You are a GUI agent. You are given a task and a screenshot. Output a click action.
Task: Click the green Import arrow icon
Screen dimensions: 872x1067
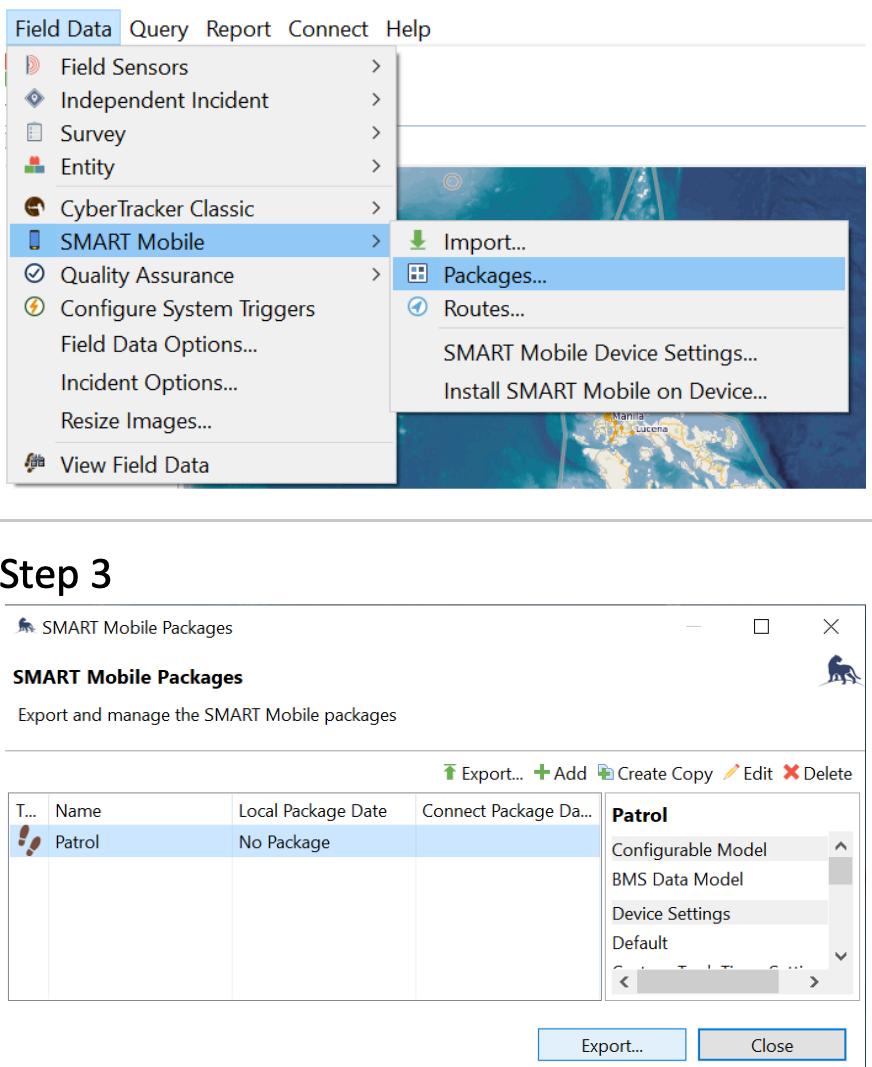click(x=417, y=240)
